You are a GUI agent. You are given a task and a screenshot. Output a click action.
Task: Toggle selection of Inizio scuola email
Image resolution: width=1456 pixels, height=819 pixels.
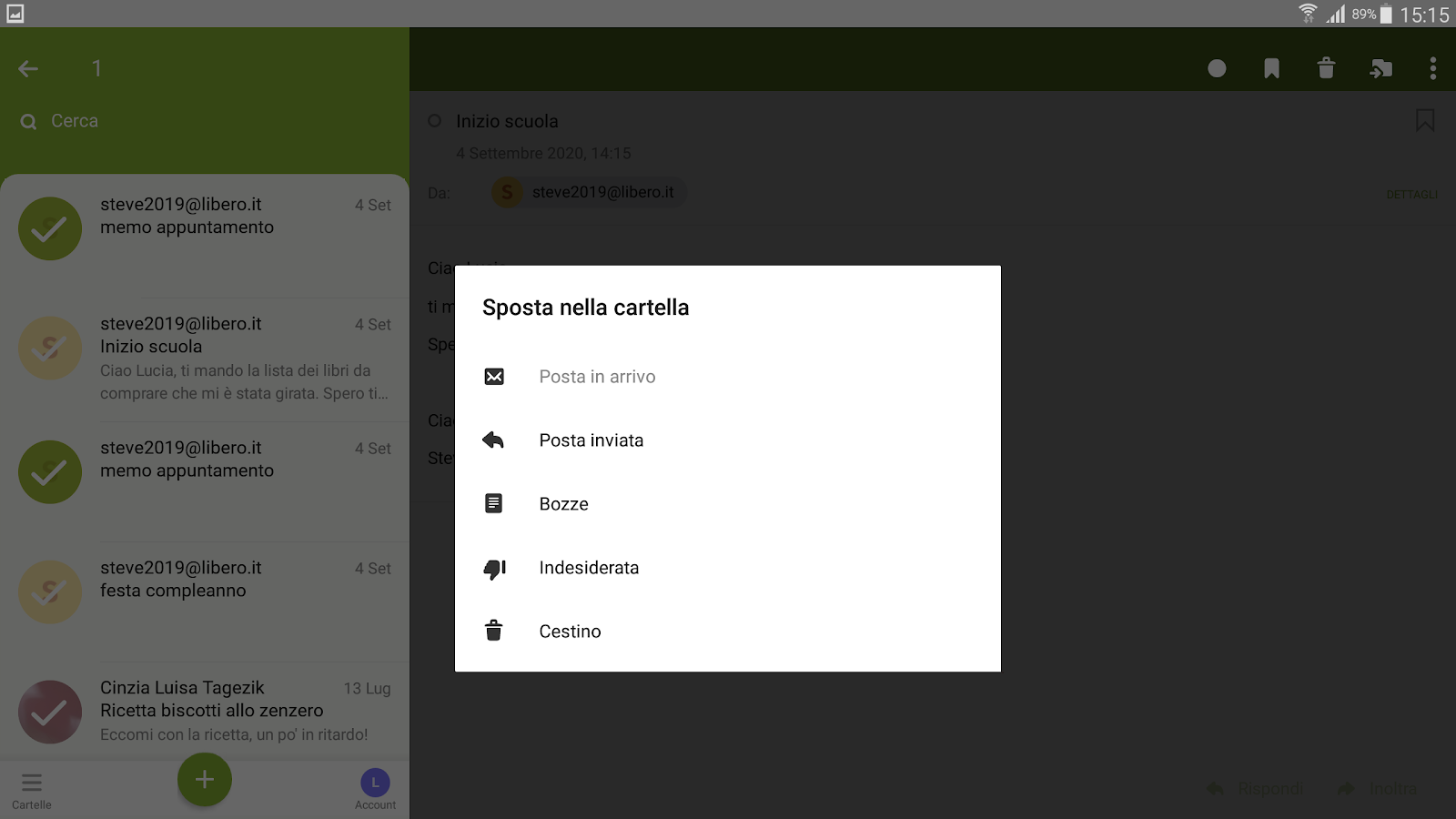50,349
